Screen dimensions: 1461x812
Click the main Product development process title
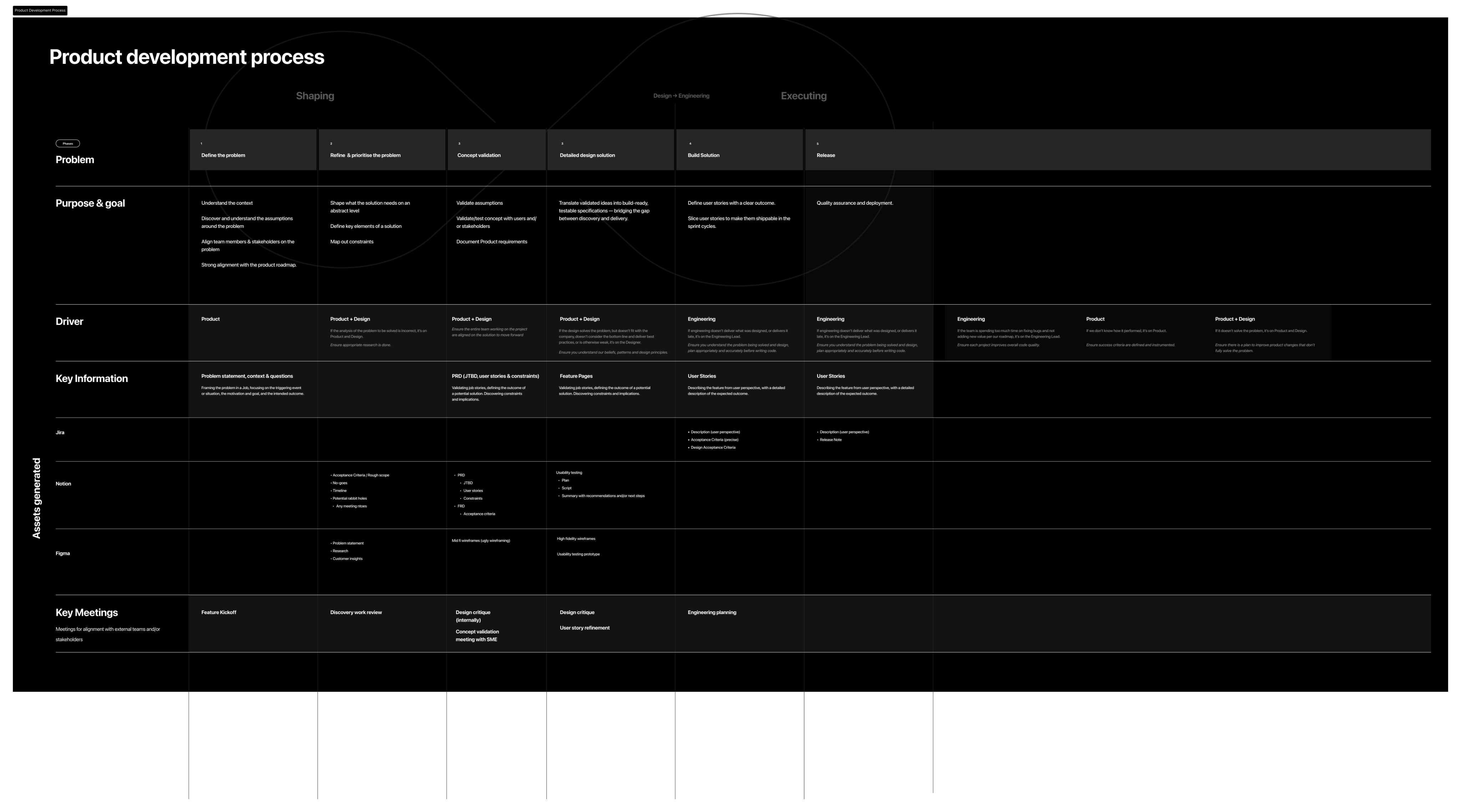[187, 57]
